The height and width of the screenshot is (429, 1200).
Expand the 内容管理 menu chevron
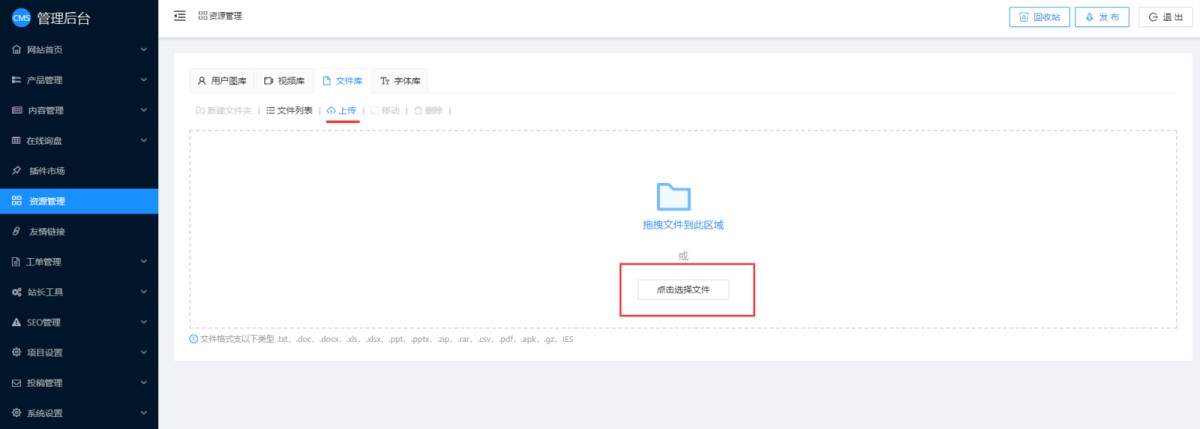pos(144,110)
